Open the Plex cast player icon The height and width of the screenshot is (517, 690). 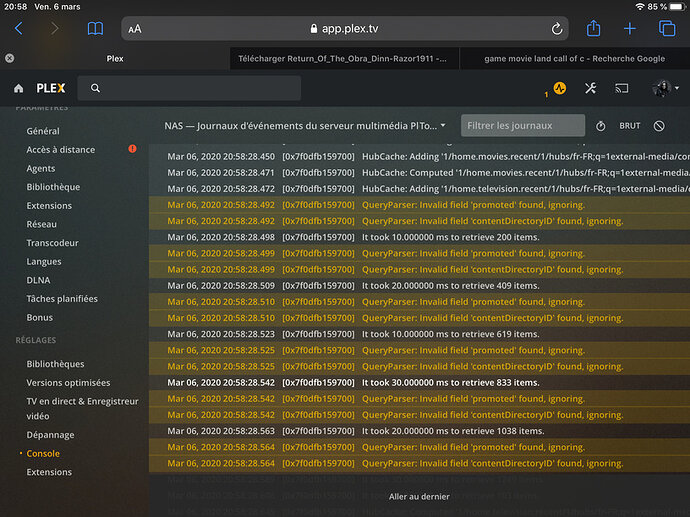point(621,88)
